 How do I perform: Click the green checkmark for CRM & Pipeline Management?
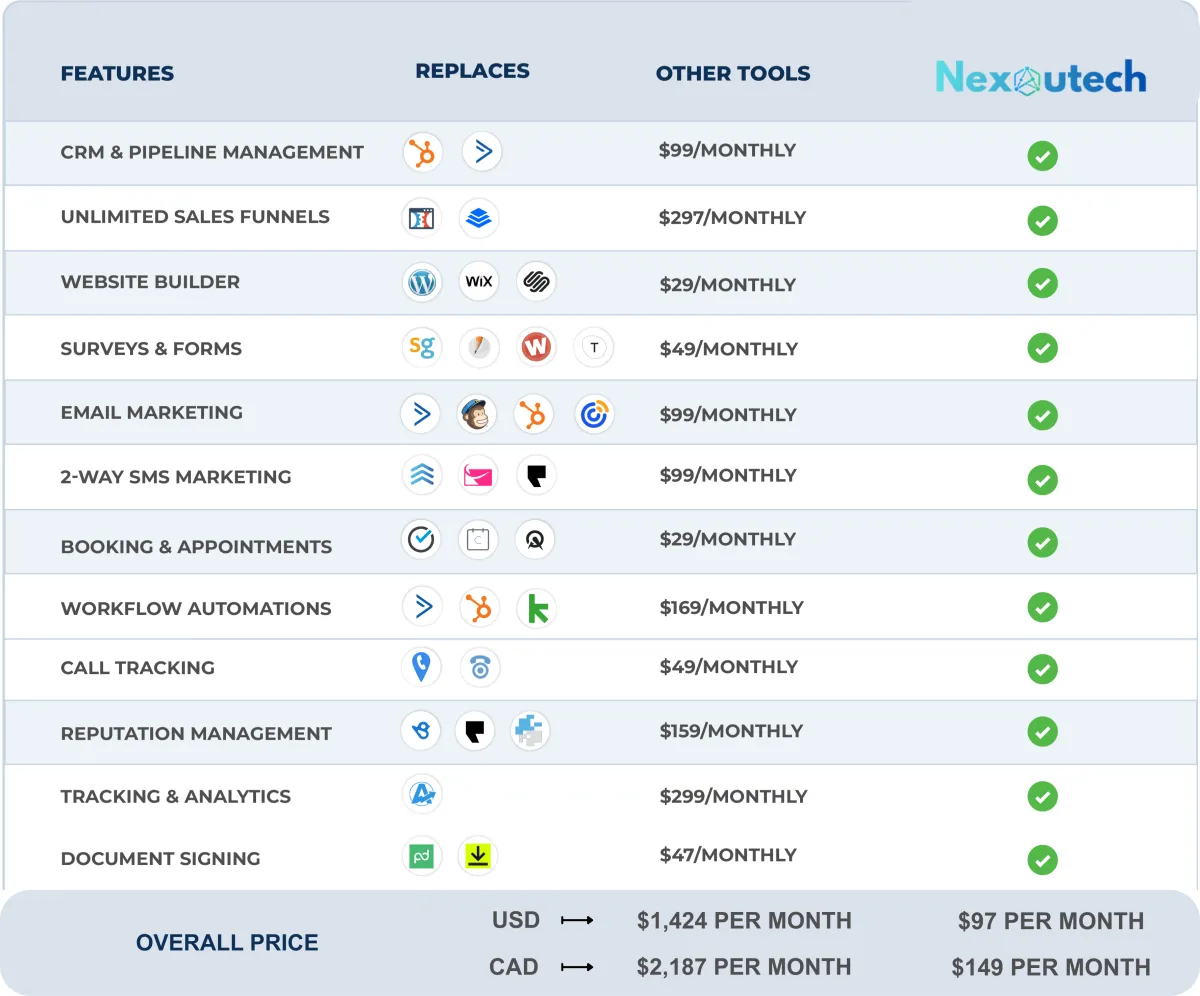[x=1042, y=156]
